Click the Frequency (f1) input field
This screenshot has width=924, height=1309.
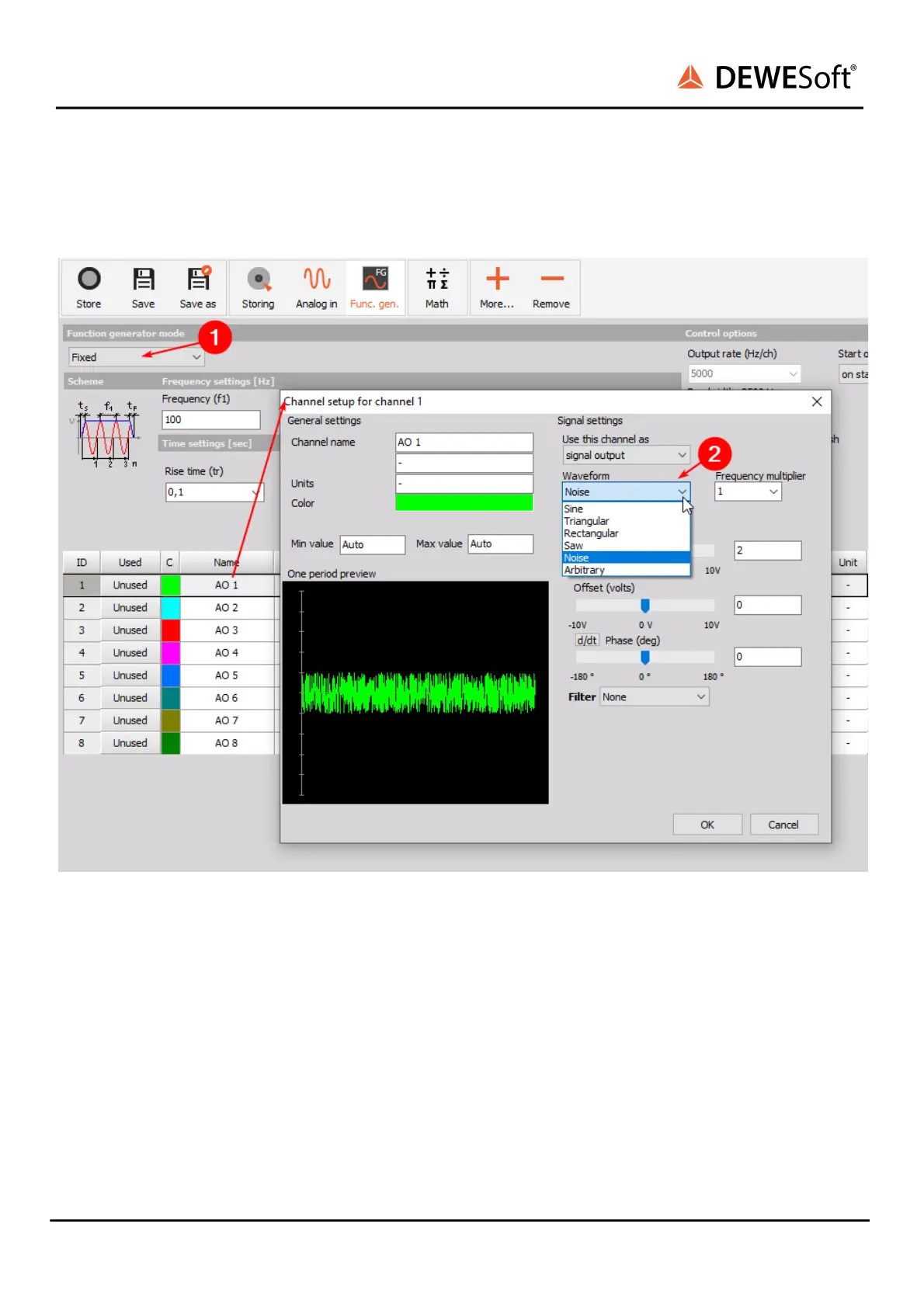click(211, 419)
